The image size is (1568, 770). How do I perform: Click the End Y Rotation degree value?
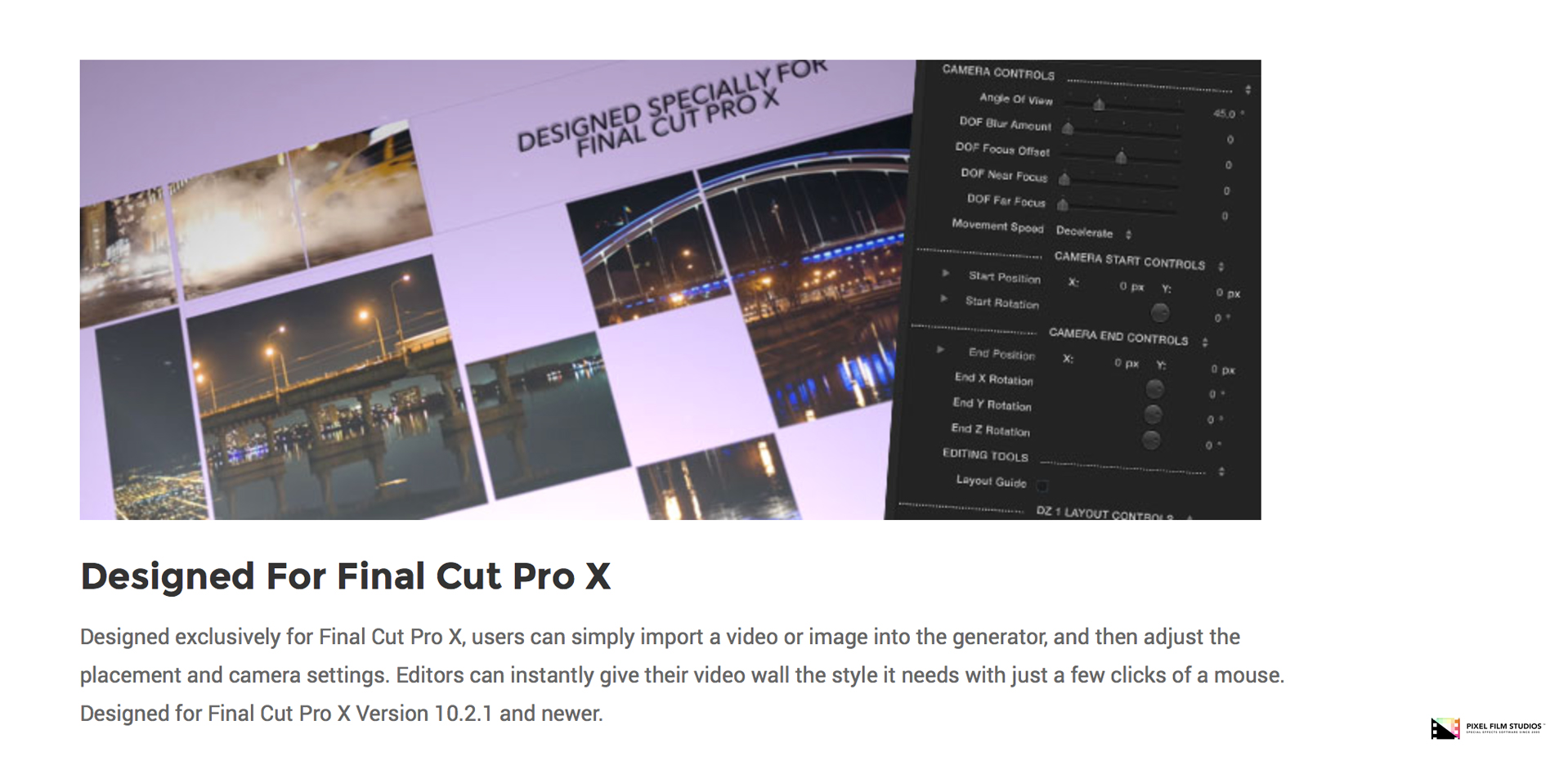[1215, 419]
